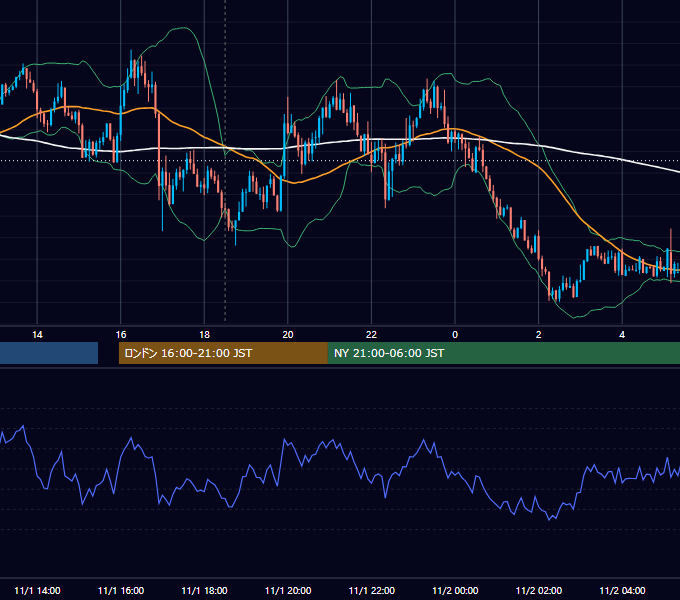This screenshot has height=600, width=680.
Task: Click the 11/2 04:00 date label
Action: point(622,590)
